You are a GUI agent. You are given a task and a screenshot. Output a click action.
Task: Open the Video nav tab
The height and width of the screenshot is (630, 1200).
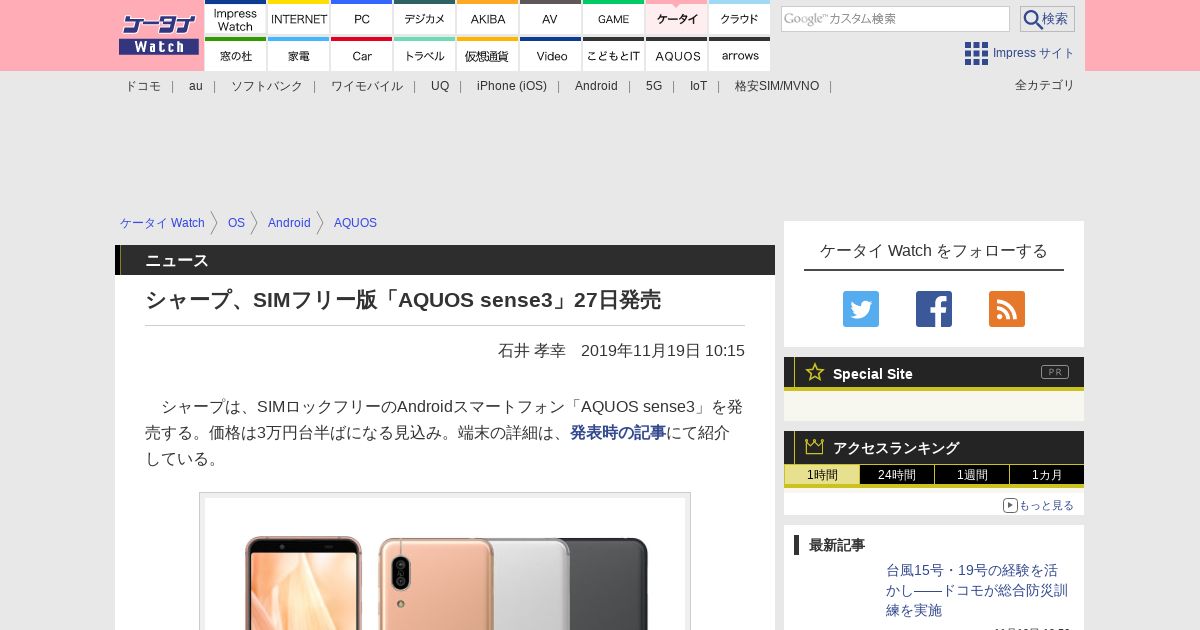(x=551, y=55)
